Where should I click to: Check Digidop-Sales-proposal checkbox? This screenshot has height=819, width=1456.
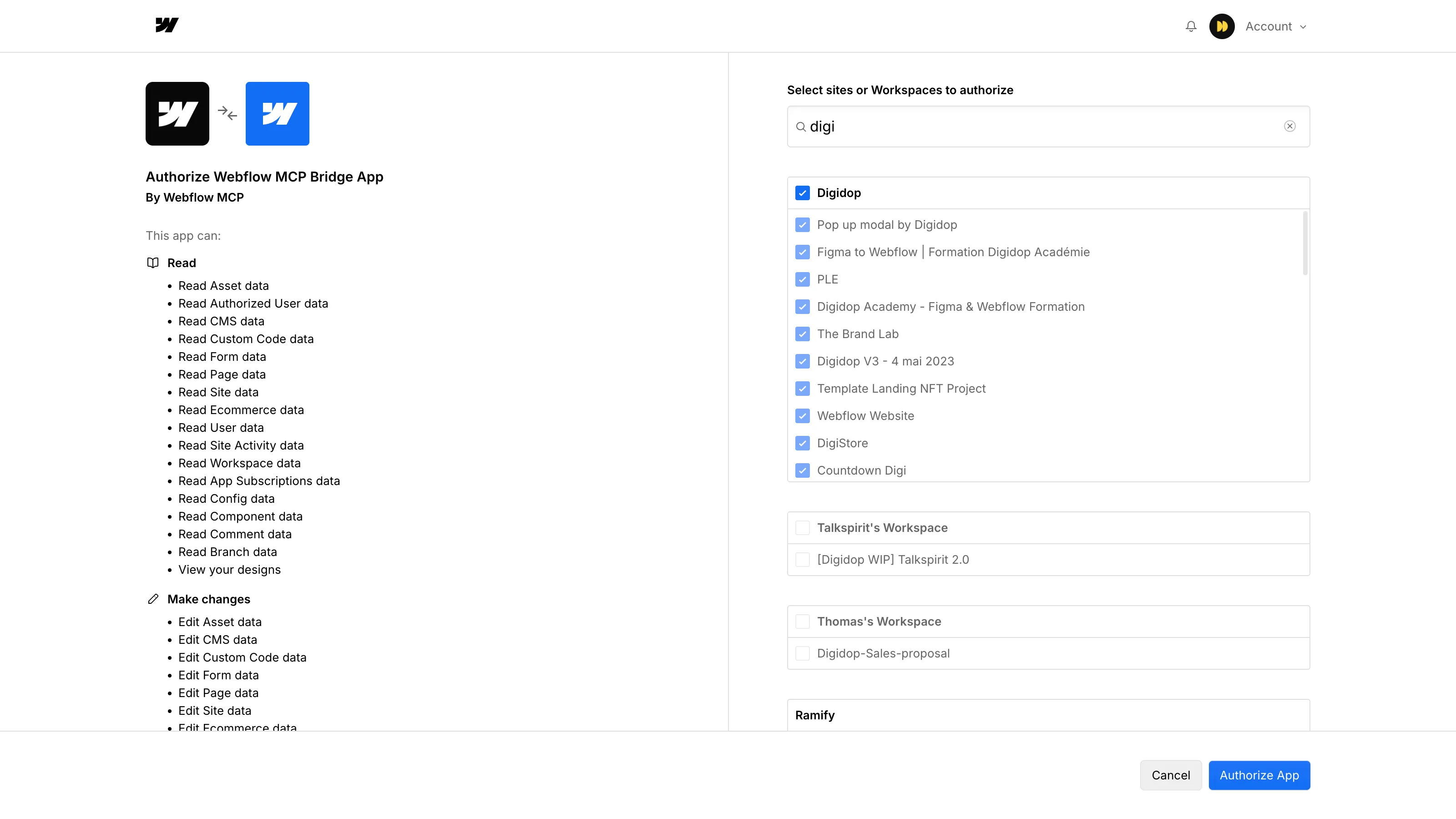pyautogui.click(x=803, y=653)
